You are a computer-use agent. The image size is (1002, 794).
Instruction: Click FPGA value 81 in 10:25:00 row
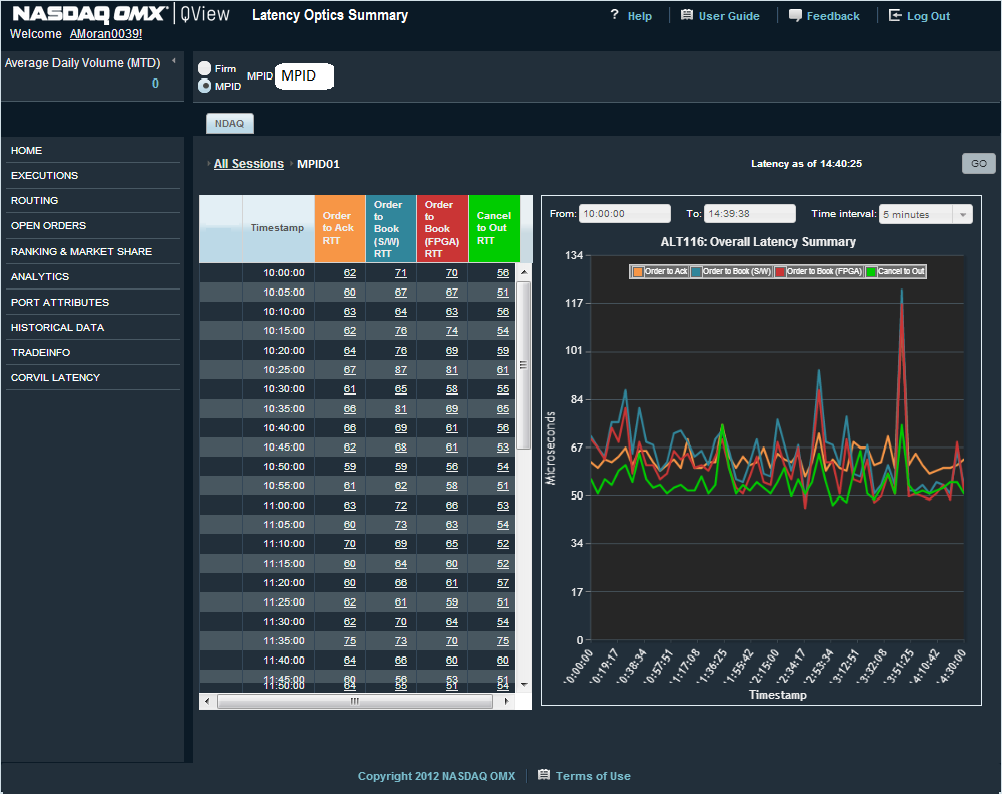click(x=452, y=370)
